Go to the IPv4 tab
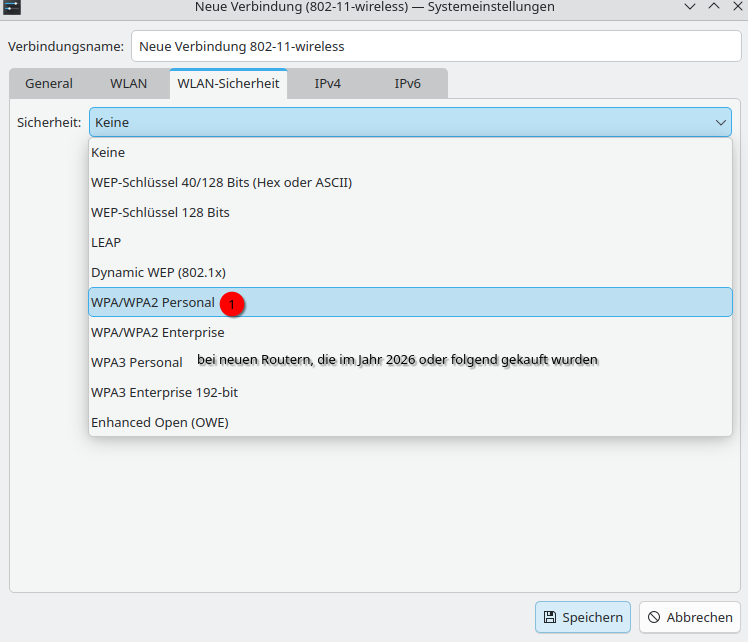The image size is (748, 642). (x=328, y=84)
